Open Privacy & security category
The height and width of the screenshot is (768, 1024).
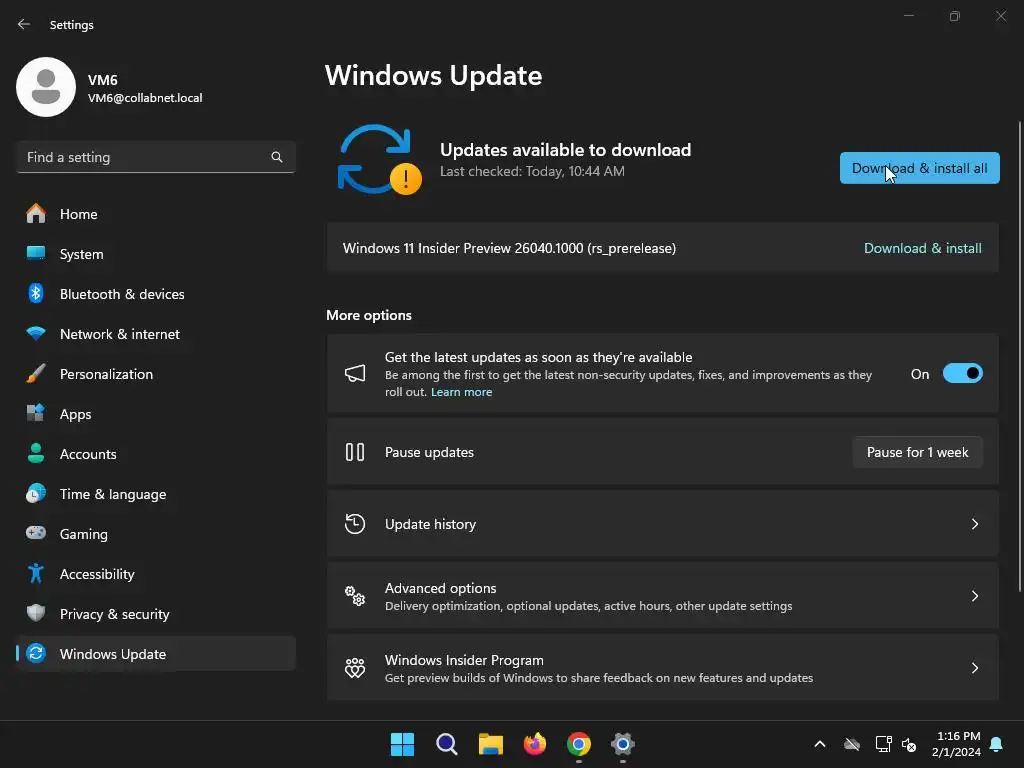click(156, 613)
